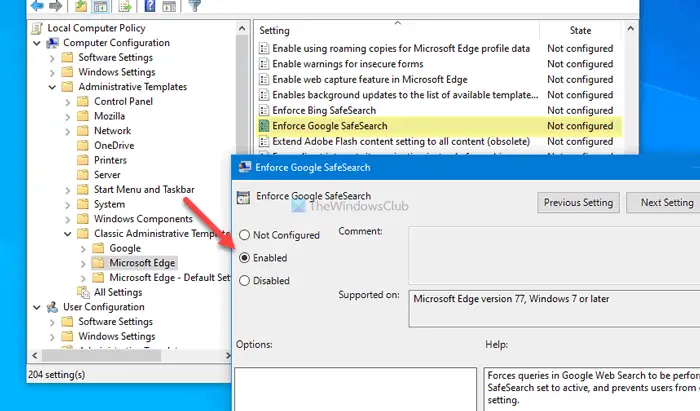Expand the Windows Components tree node
The image size is (700, 411).
click(x=68, y=220)
